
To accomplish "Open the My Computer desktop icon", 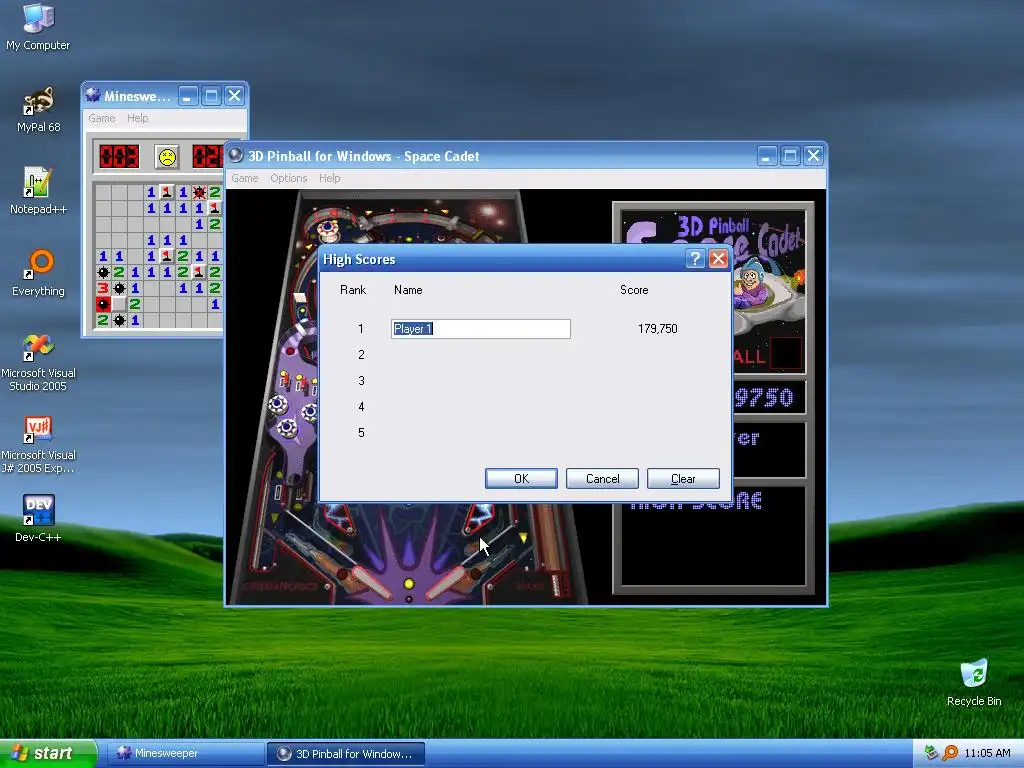I will point(38,26).
